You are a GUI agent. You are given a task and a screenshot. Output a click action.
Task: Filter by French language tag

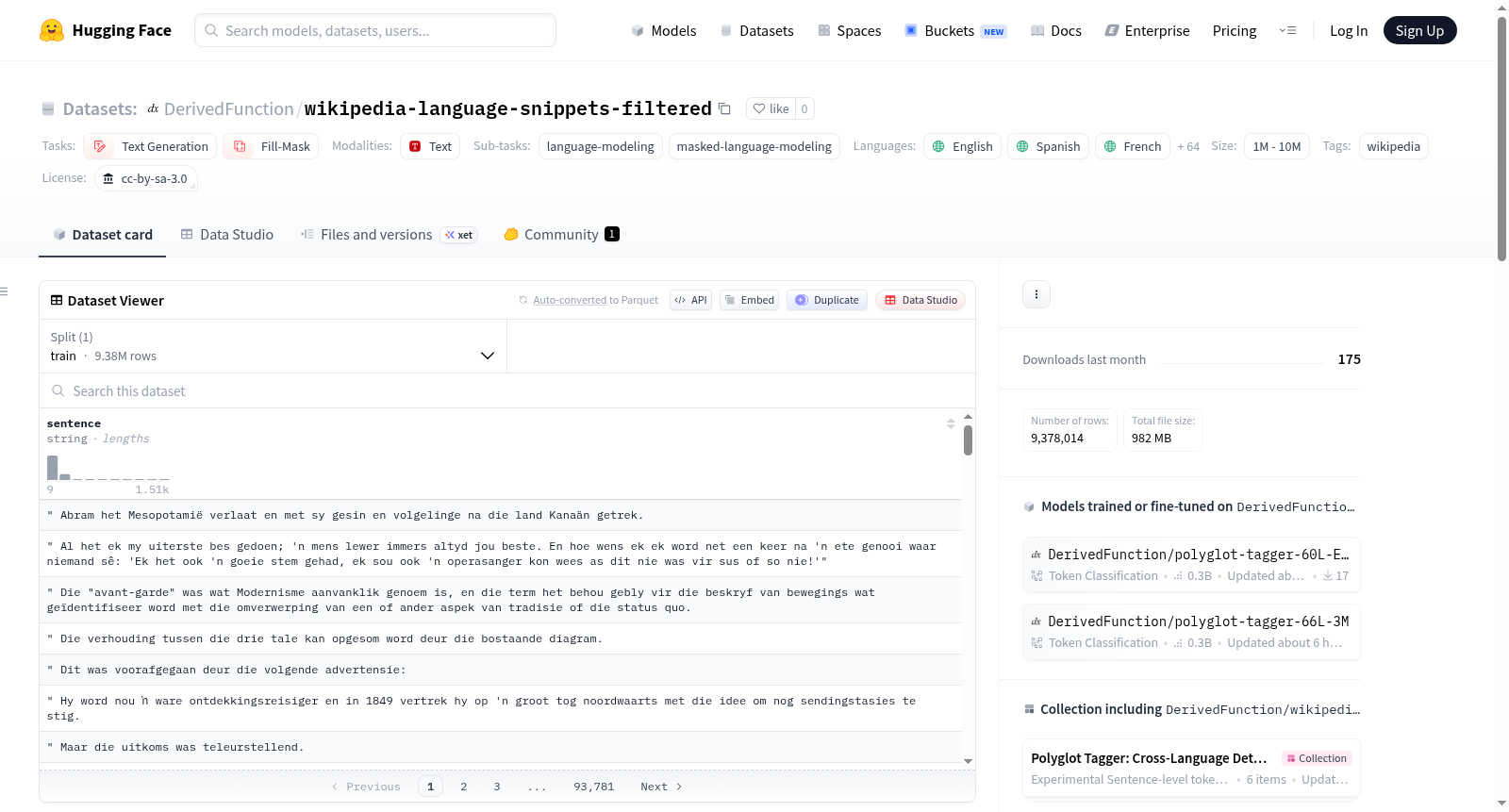click(1133, 146)
